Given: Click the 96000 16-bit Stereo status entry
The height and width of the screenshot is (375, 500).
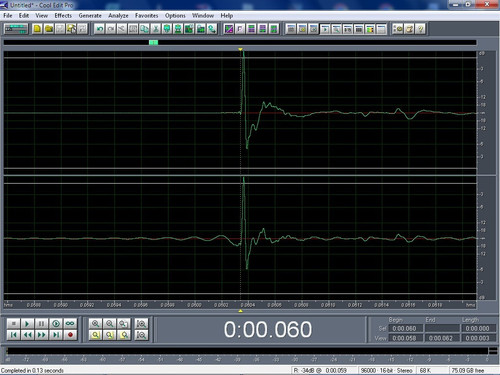Looking at the screenshot, I should [x=387, y=370].
